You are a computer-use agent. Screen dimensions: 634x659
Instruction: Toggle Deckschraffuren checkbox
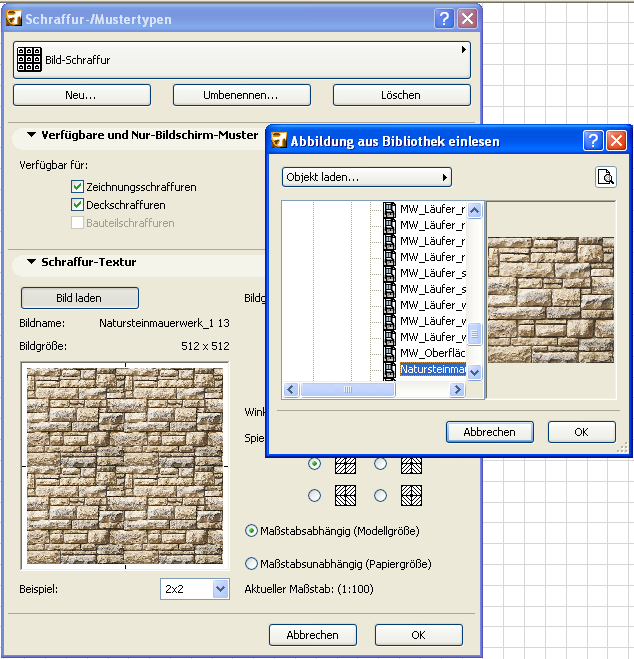[x=77, y=205]
